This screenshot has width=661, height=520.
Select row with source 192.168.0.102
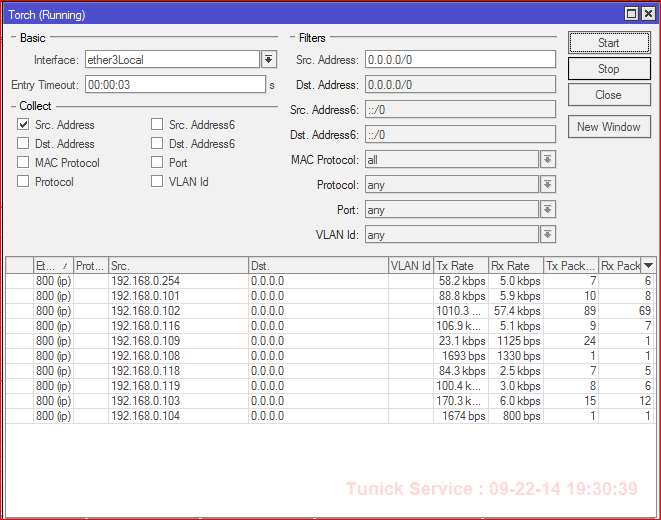(x=330, y=311)
